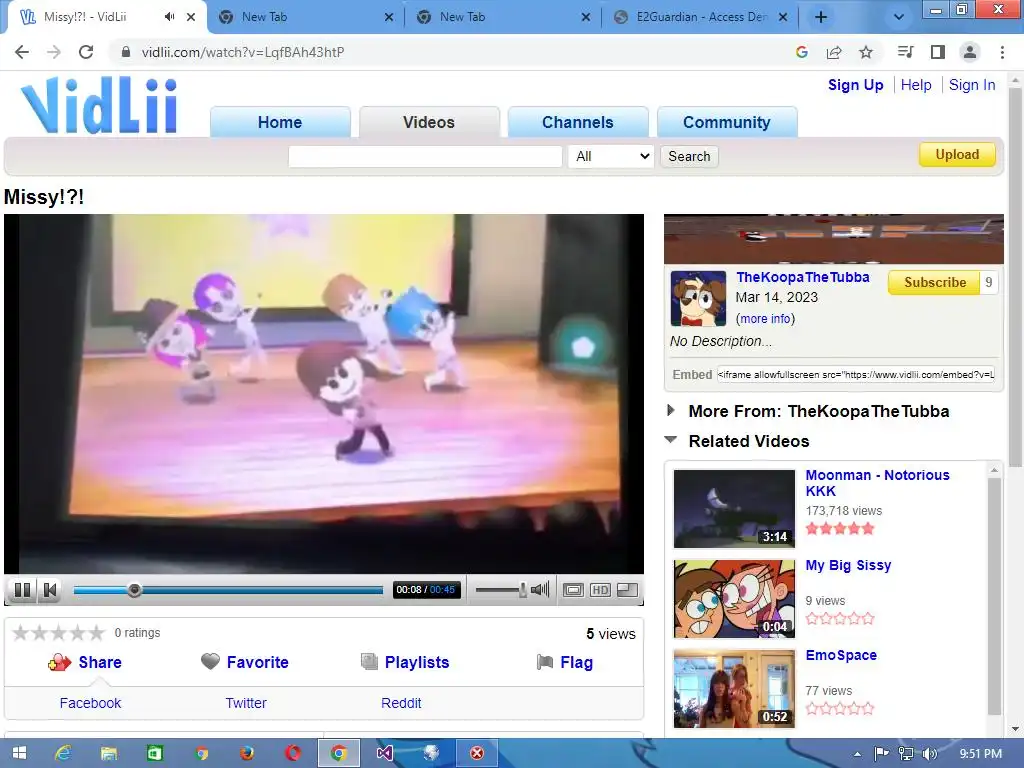Open the Chrome profile avatar

(970, 52)
